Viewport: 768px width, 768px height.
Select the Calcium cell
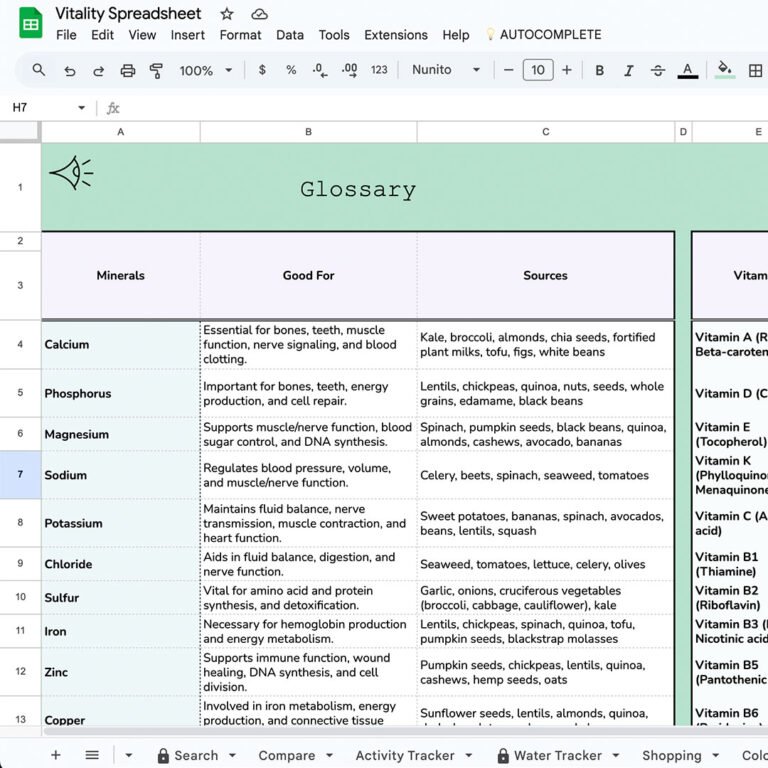[120, 344]
